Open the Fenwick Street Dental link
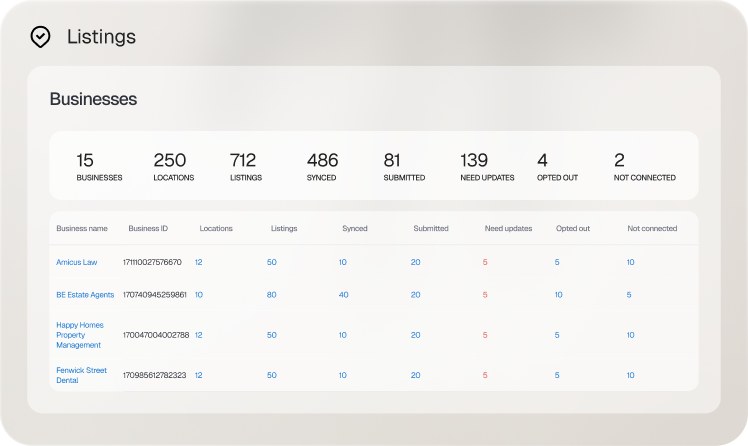The height and width of the screenshot is (446, 748). click(x=81, y=375)
